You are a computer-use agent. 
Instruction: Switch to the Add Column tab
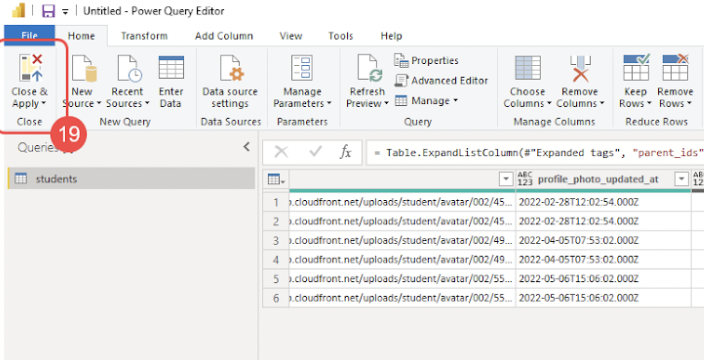click(224, 36)
